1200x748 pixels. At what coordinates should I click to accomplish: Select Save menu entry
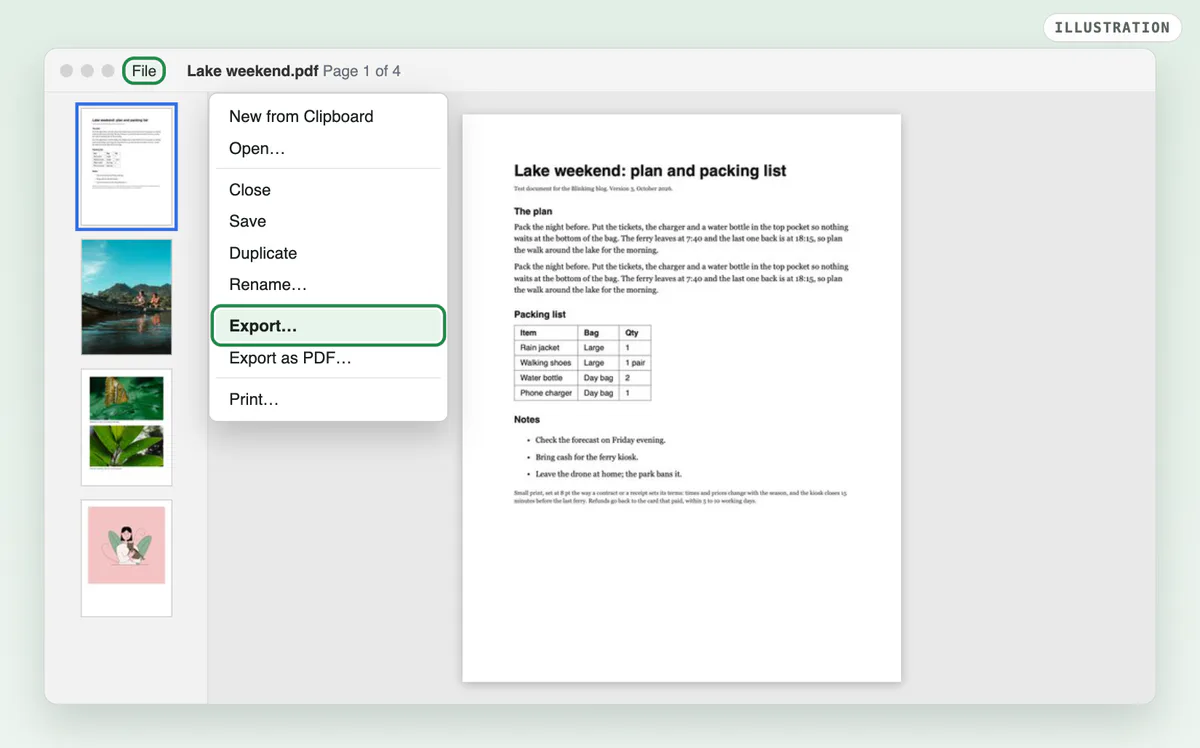coord(328,221)
